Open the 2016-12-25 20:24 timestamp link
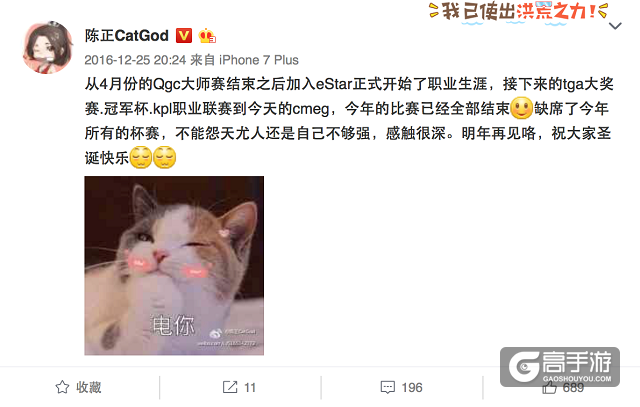This screenshot has width=640, height=407. (135, 60)
